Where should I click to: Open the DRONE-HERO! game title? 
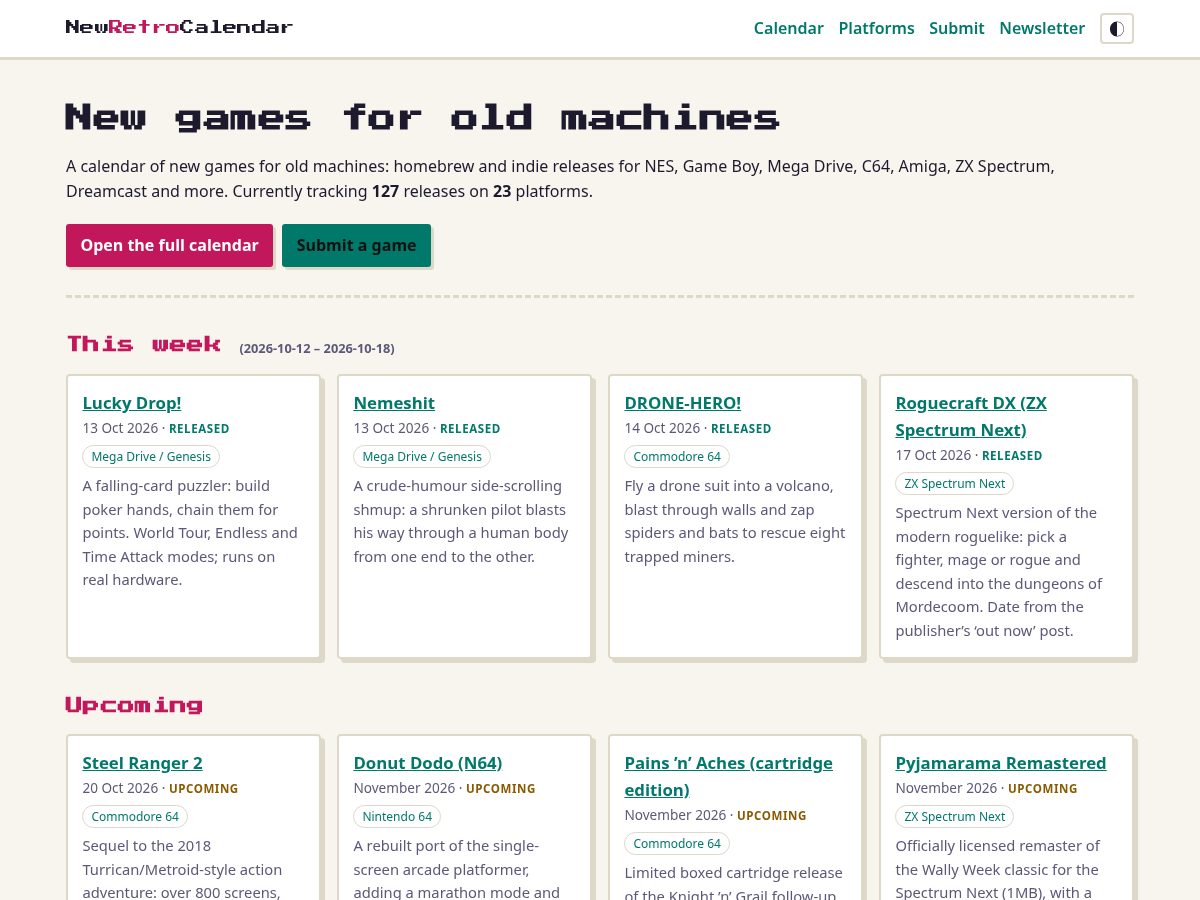point(683,403)
